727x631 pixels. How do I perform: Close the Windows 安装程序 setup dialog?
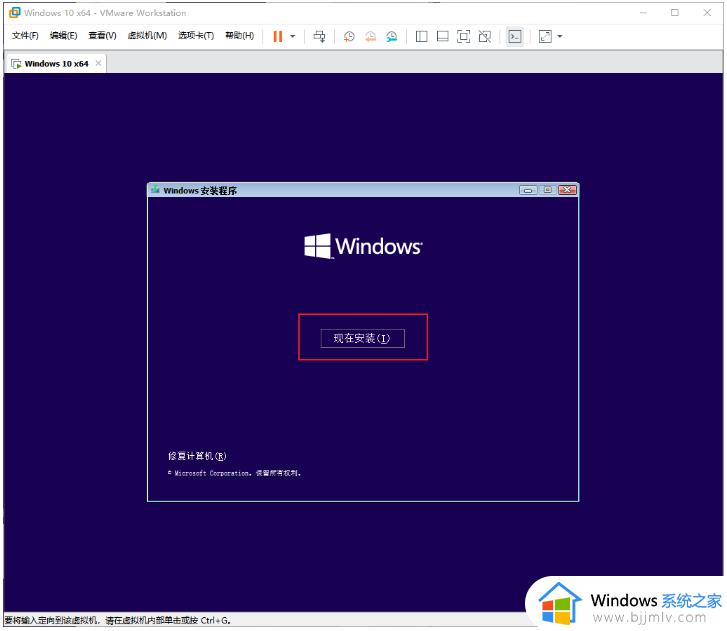tap(568, 190)
